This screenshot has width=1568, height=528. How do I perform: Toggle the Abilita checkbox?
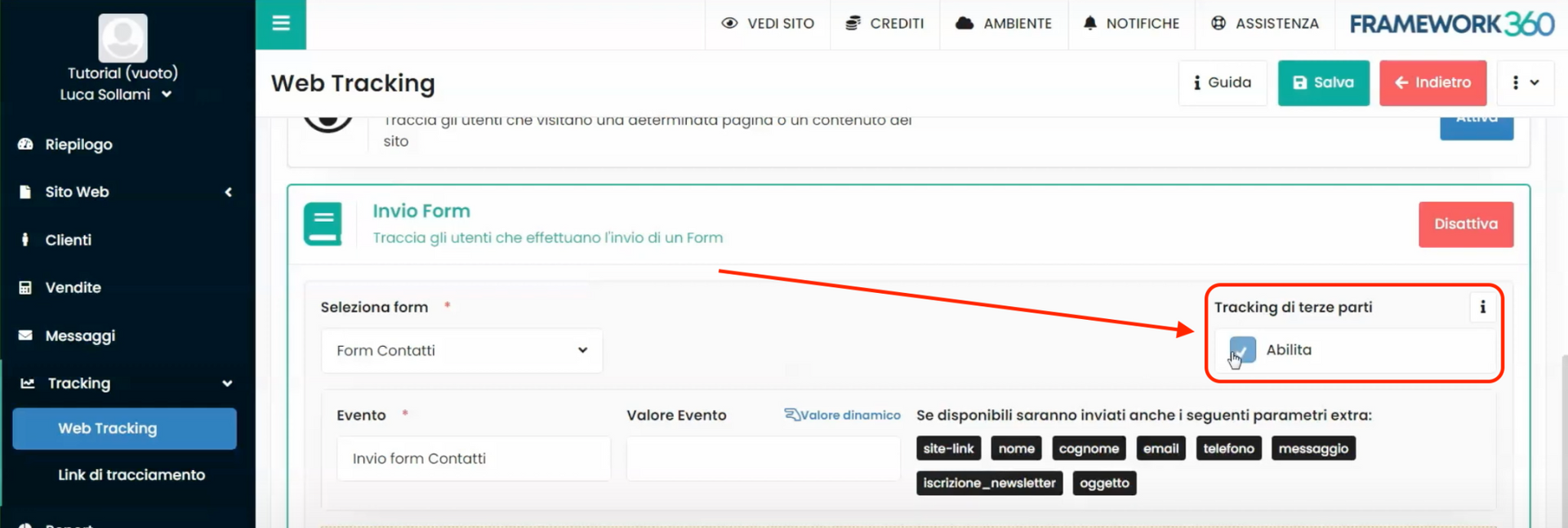click(x=1242, y=350)
